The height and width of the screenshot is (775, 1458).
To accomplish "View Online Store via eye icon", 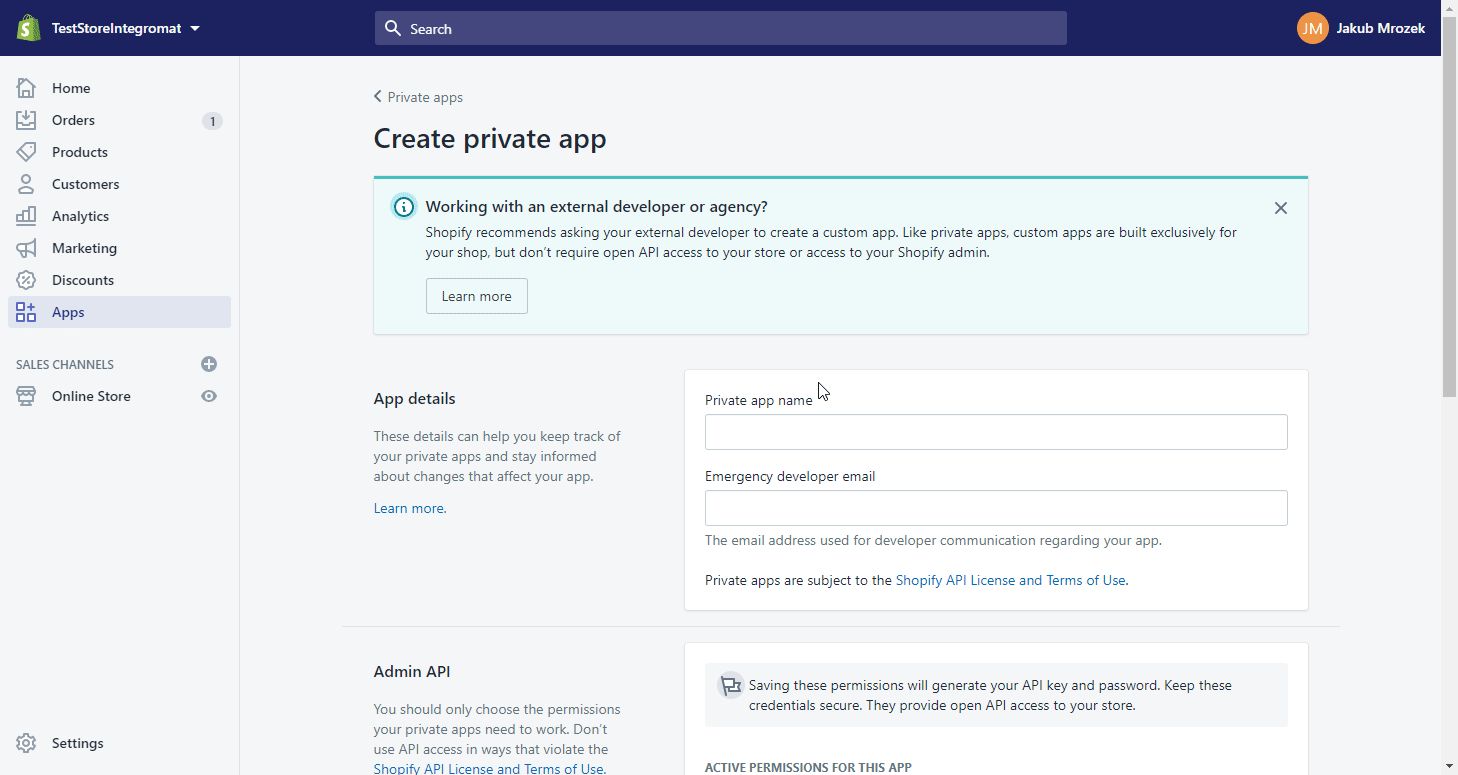I will [209, 396].
